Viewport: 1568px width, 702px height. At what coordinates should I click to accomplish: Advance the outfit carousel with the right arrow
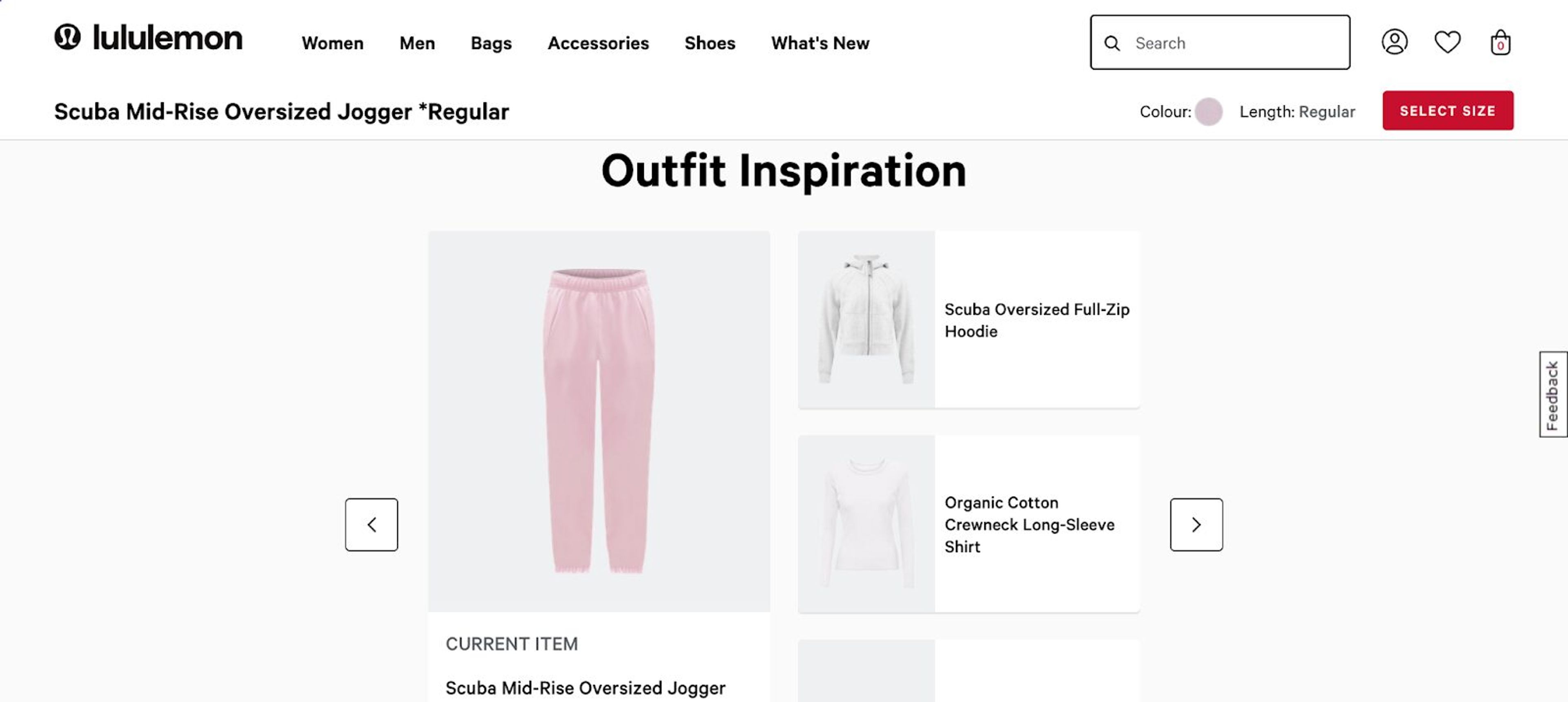[1196, 525]
